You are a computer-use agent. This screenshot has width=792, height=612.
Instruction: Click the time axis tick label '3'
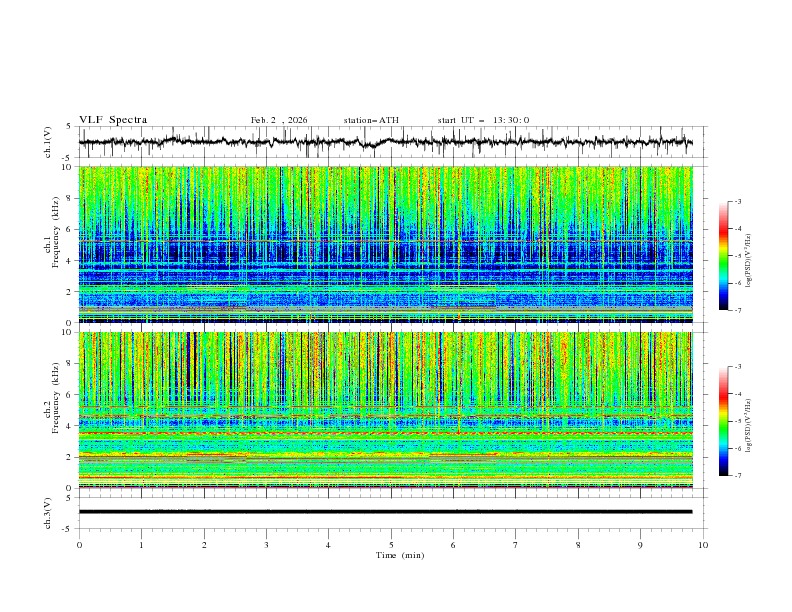pyautogui.click(x=266, y=545)
